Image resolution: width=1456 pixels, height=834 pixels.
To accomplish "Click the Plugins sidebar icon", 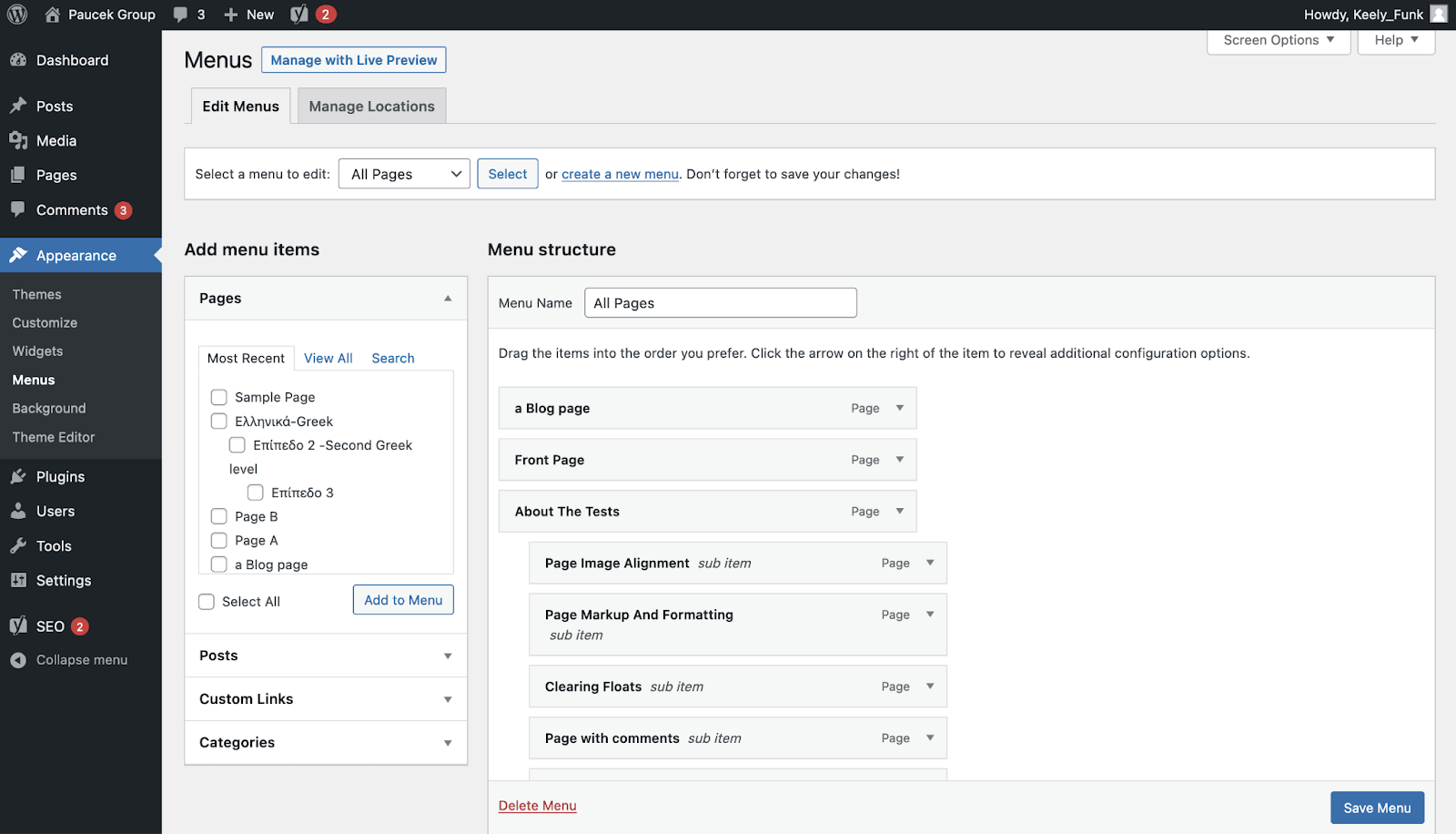I will 19,476.
